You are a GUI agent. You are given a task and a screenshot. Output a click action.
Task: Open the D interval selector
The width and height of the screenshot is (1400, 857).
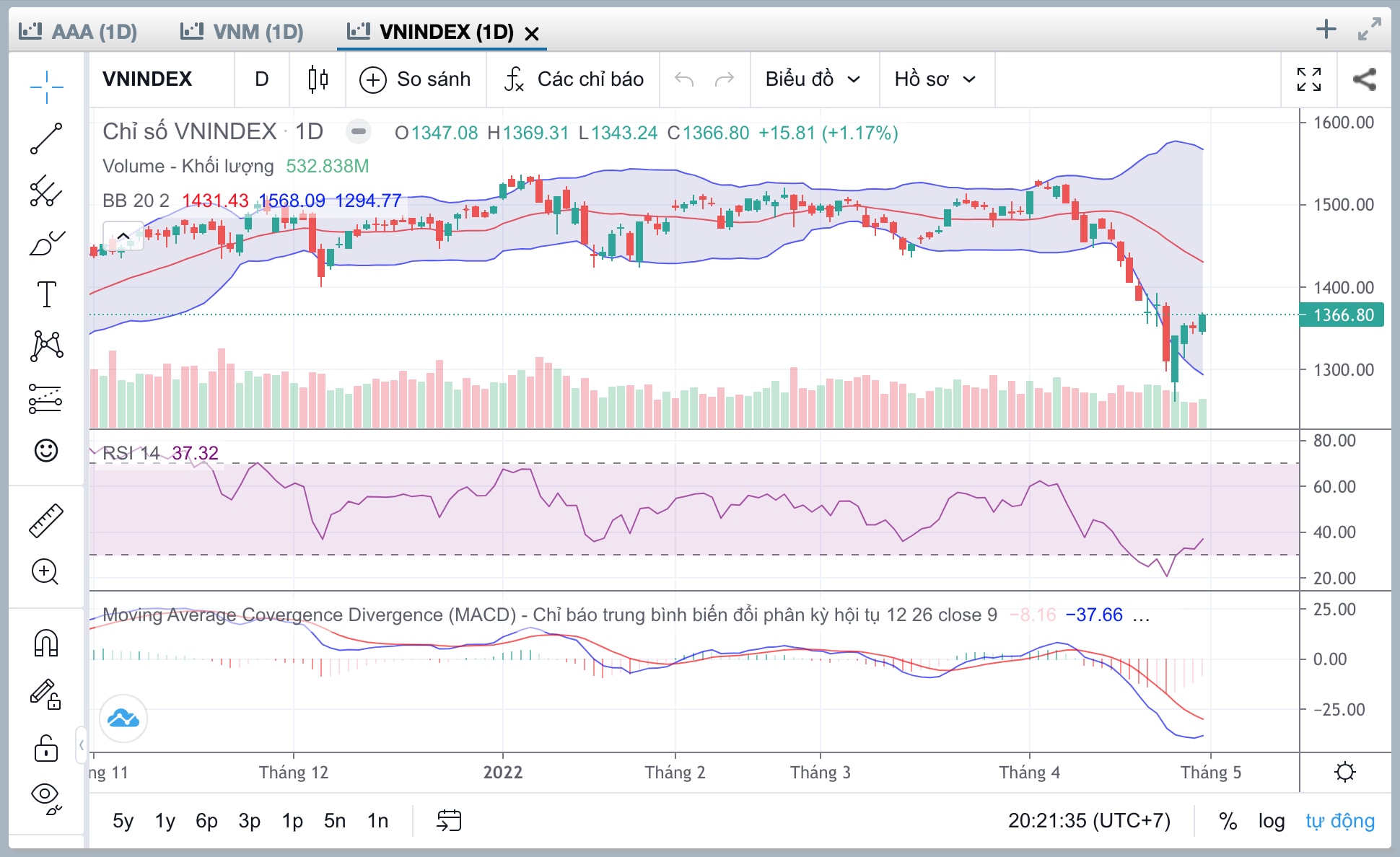coord(262,79)
